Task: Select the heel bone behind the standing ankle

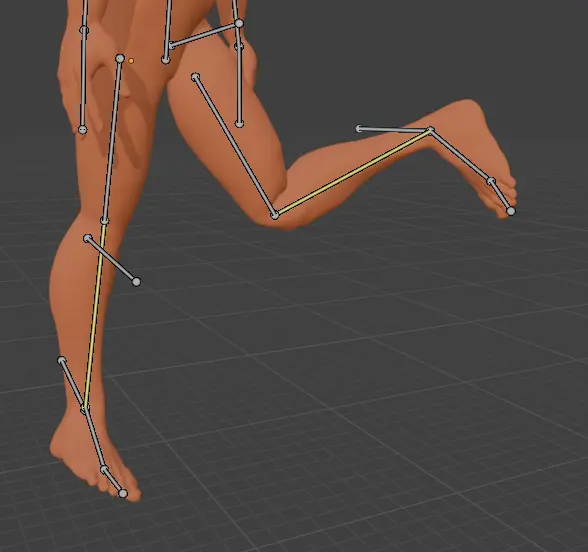Action: (x=72, y=385)
